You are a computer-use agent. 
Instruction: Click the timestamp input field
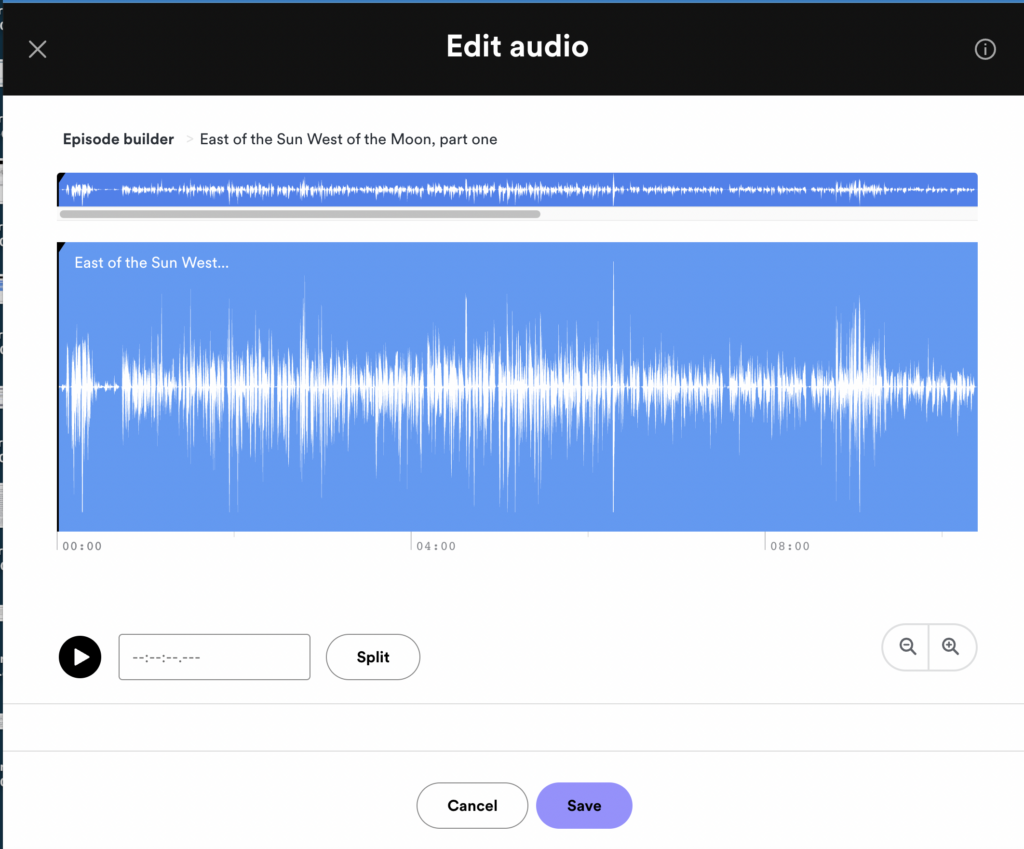point(214,657)
